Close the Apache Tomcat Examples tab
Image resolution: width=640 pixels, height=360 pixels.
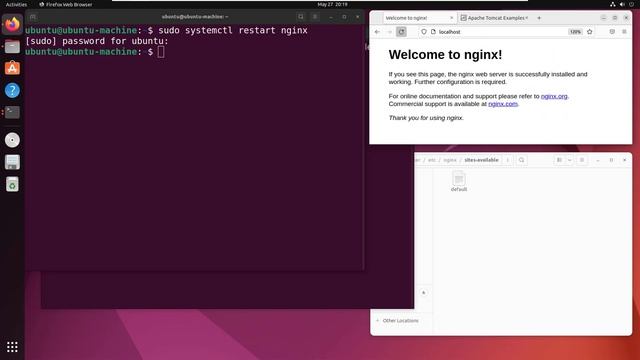pyautogui.click(x=527, y=18)
